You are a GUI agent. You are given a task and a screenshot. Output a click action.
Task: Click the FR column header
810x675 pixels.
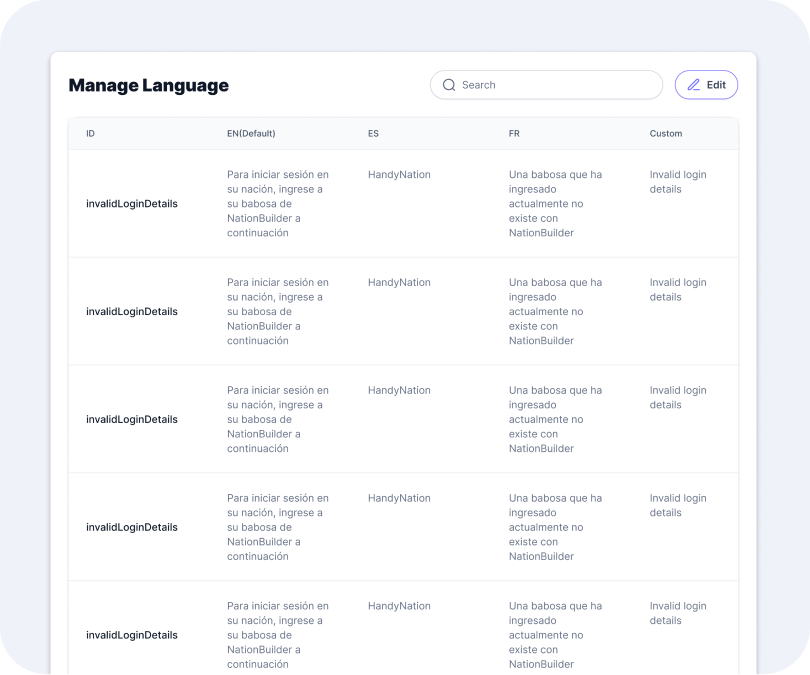(514, 133)
